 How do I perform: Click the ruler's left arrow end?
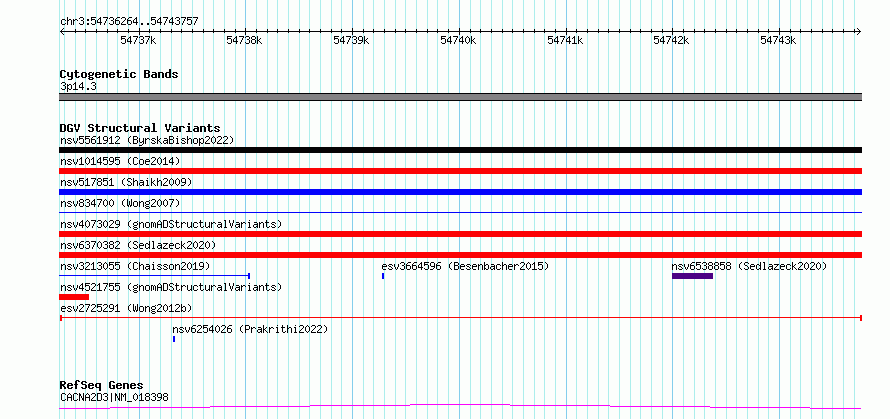62,31
